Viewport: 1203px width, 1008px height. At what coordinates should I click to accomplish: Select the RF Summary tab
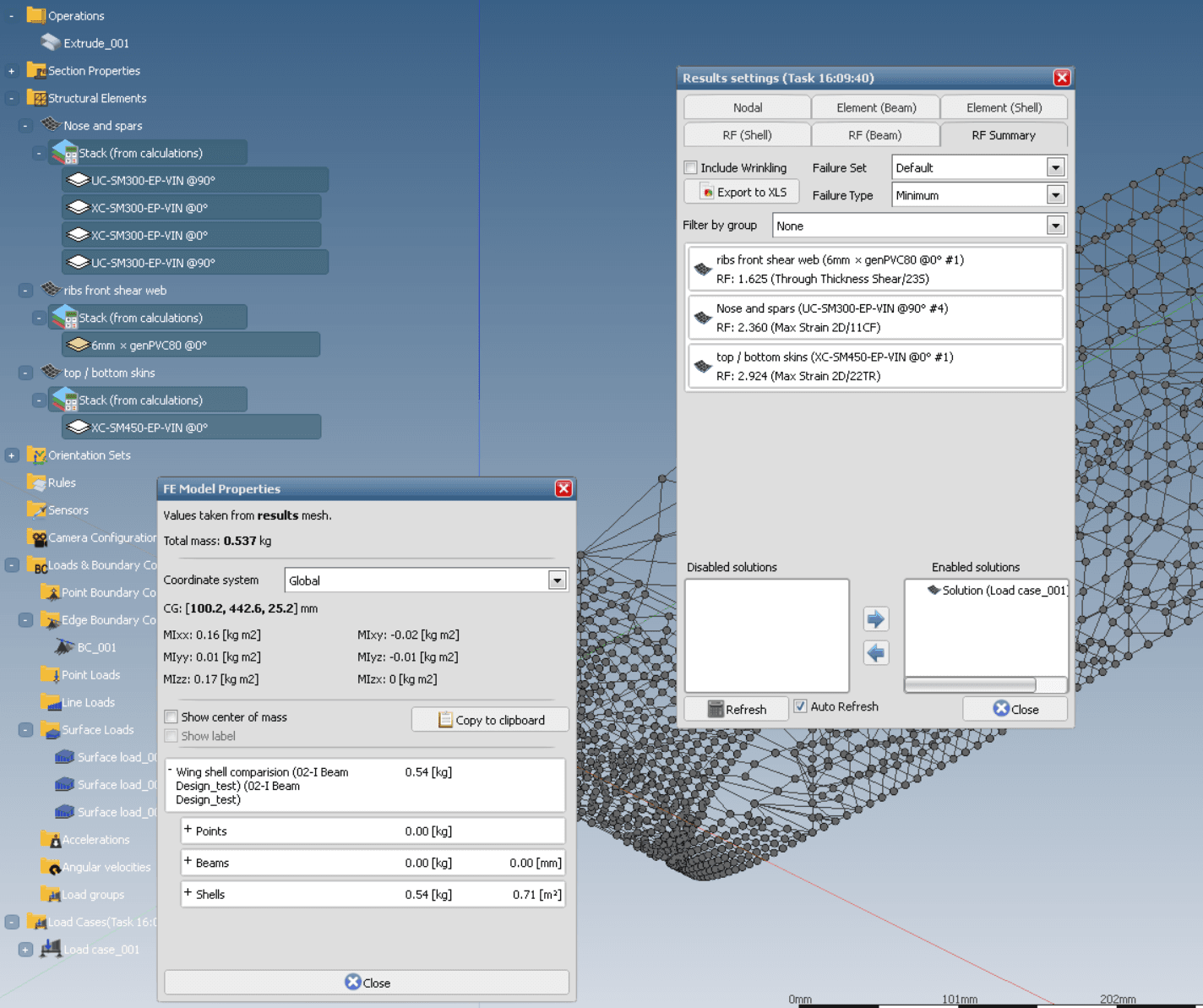1004,134
